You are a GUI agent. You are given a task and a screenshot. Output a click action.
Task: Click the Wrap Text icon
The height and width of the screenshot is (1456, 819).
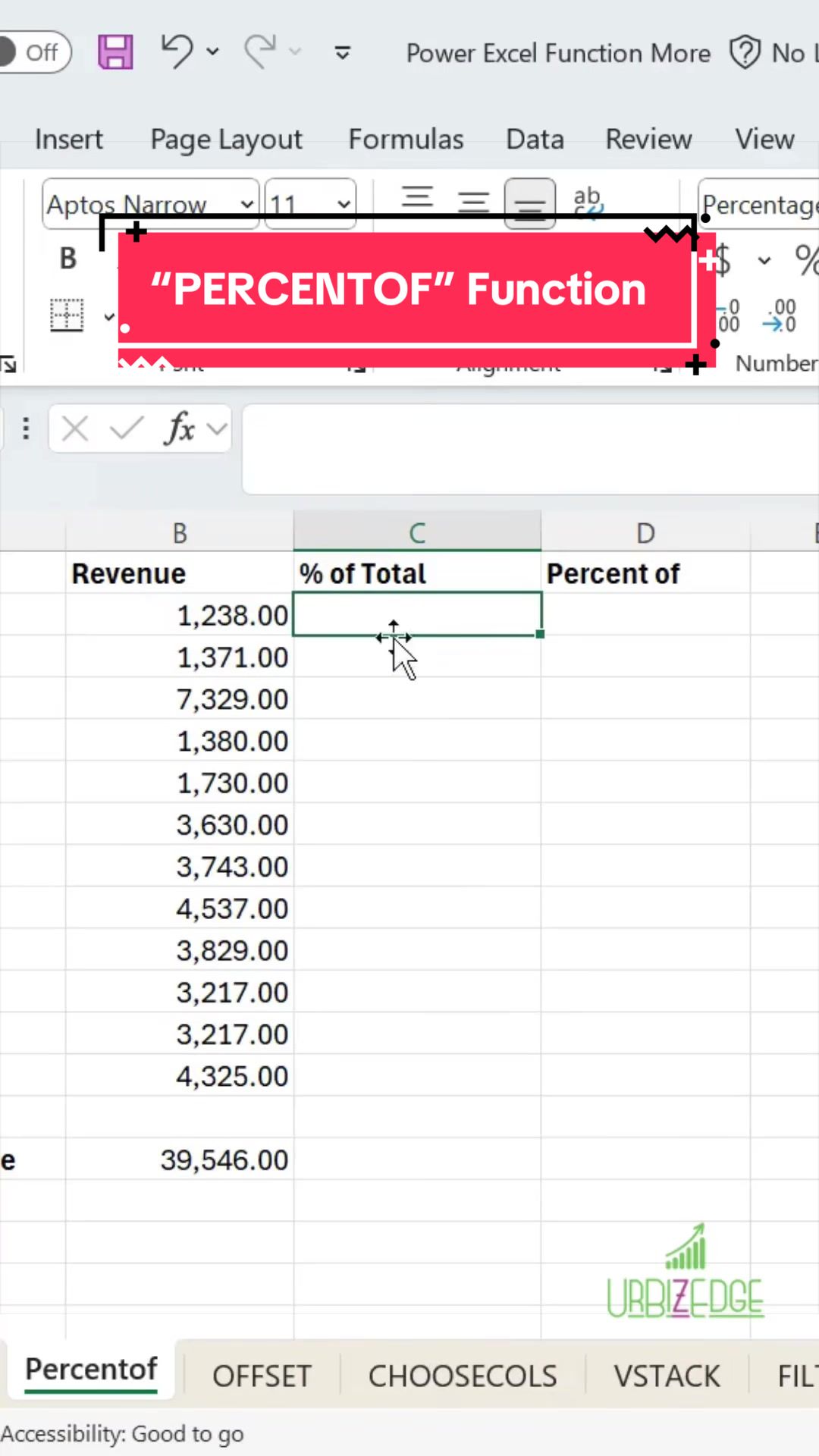588,202
